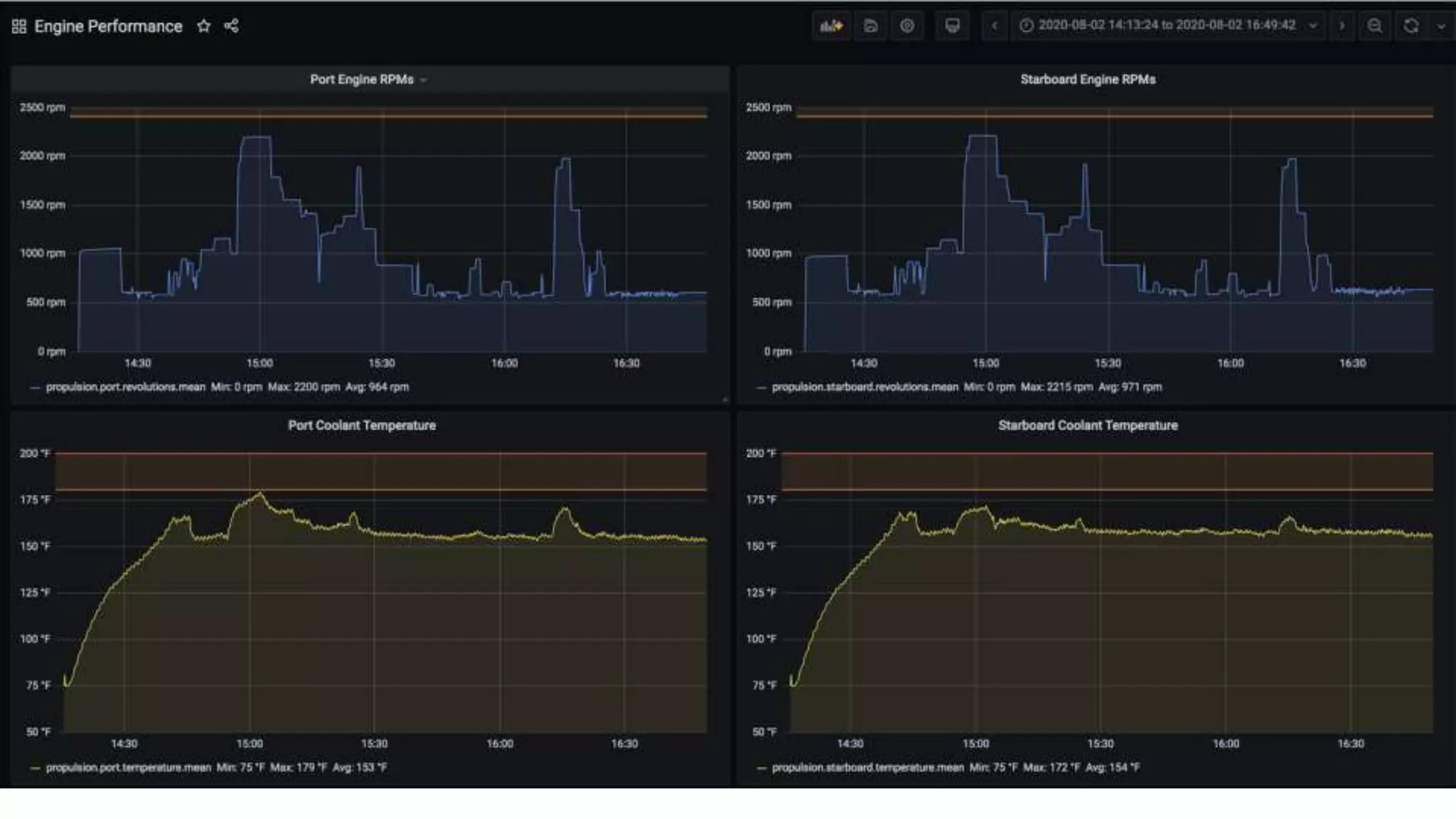Click 200 °F axis label on Port Coolant

(35, 453)
